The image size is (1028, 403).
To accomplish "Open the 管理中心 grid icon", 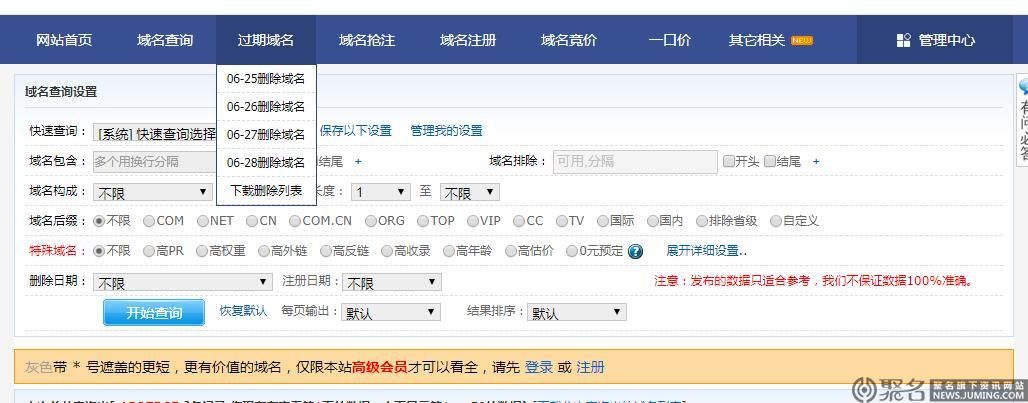I will pyautogui.click(x=903, y=41).
